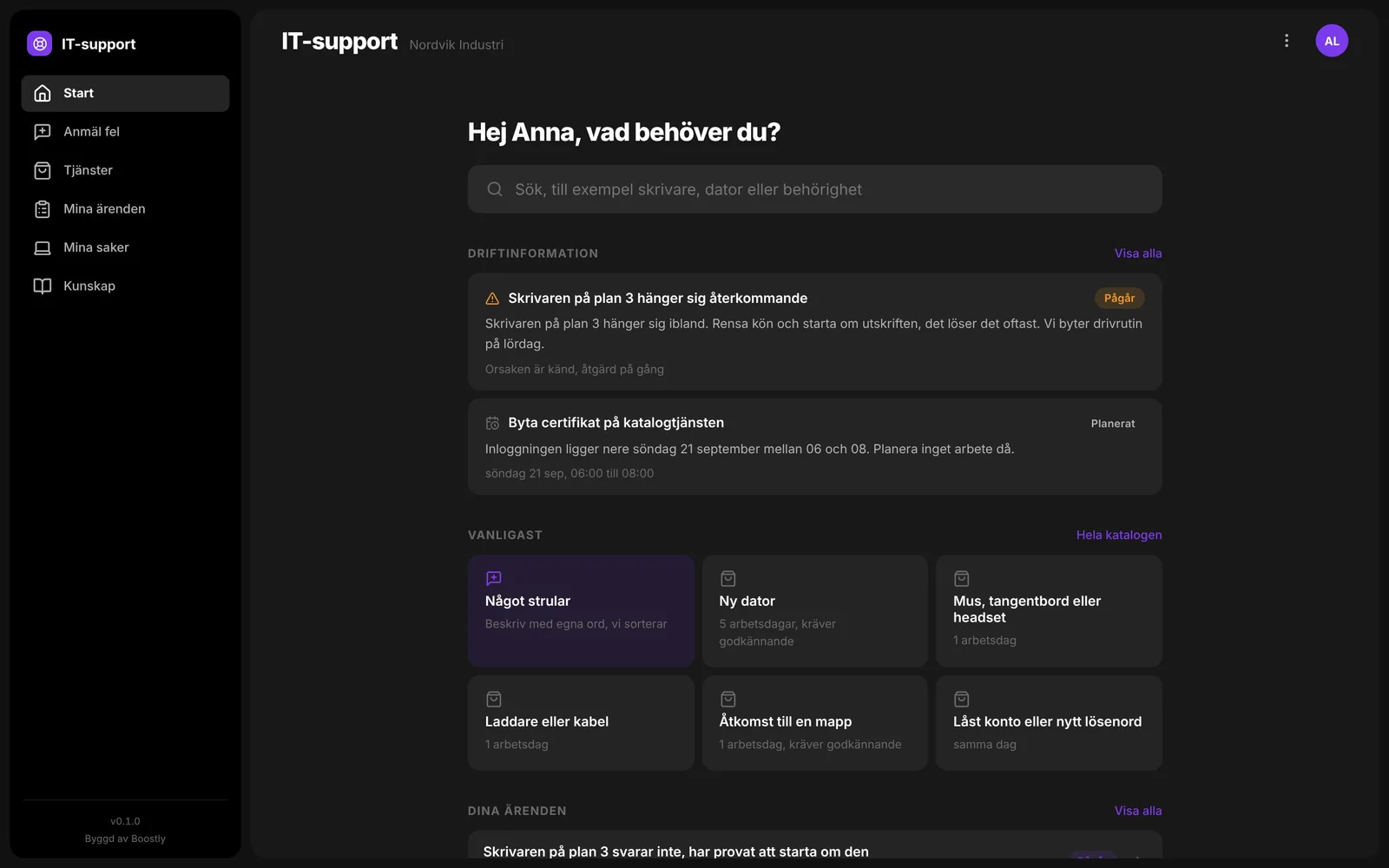Screen dimensions: 1389x868
Task: Open Tjänster in the sidebar
Action: point(125,170)
